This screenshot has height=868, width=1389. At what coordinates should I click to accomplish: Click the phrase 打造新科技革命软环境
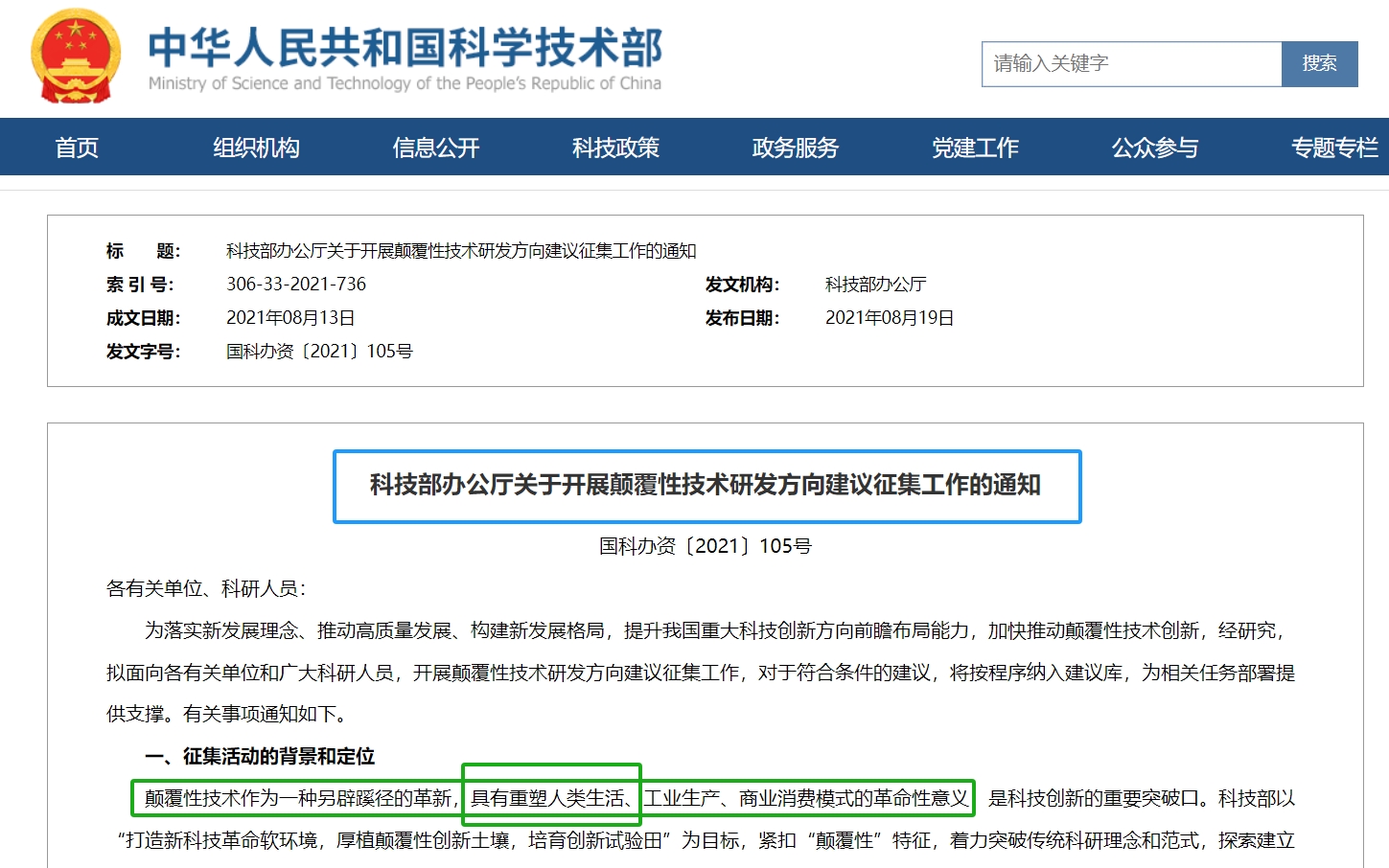(x=221, y=841)
